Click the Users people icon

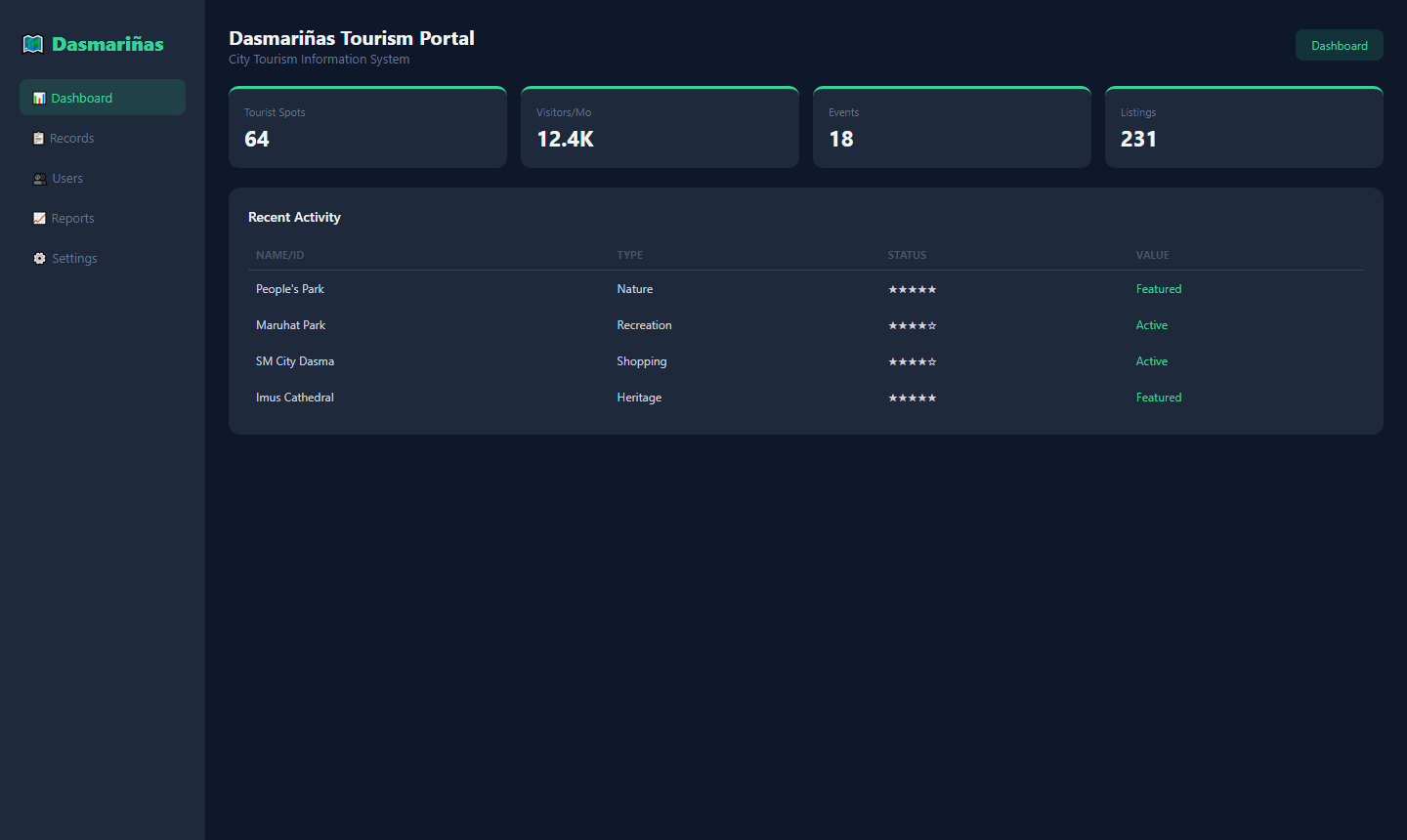[40, 179]
